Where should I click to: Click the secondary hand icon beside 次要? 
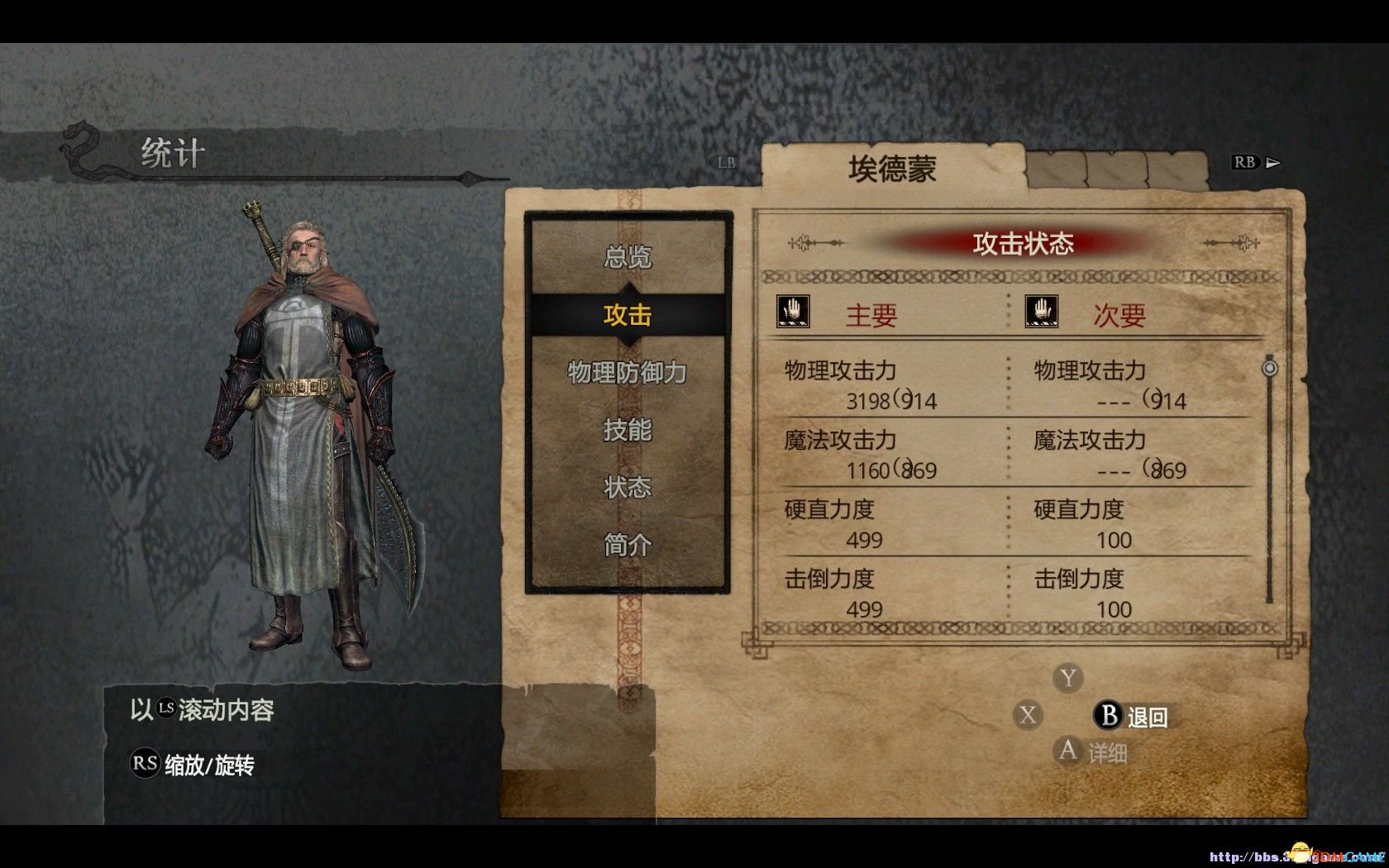[x=1042, y=312]
